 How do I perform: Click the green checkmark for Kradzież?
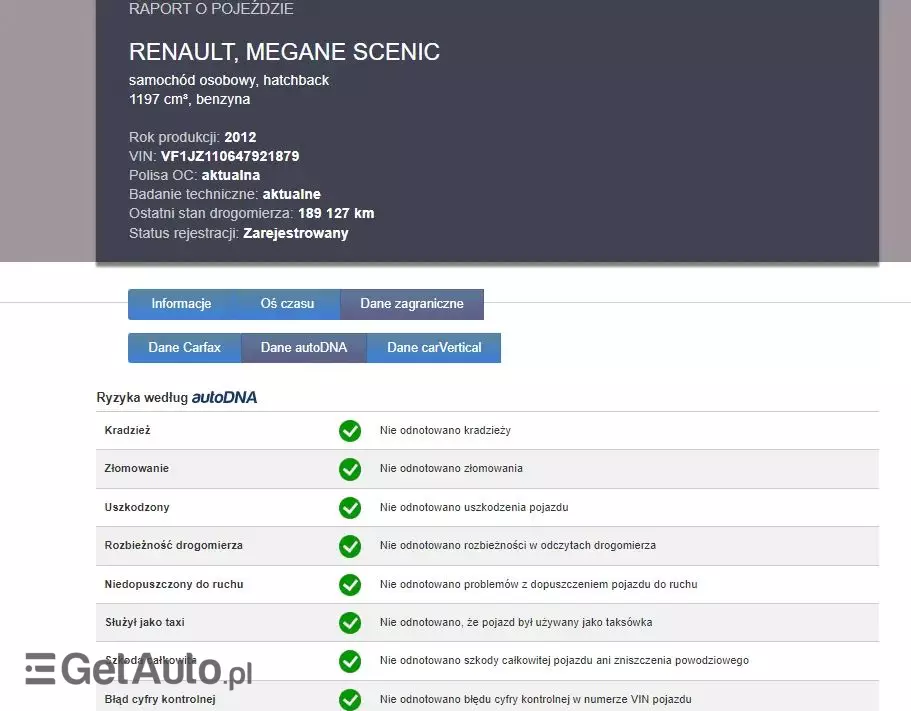pos(350,430)
